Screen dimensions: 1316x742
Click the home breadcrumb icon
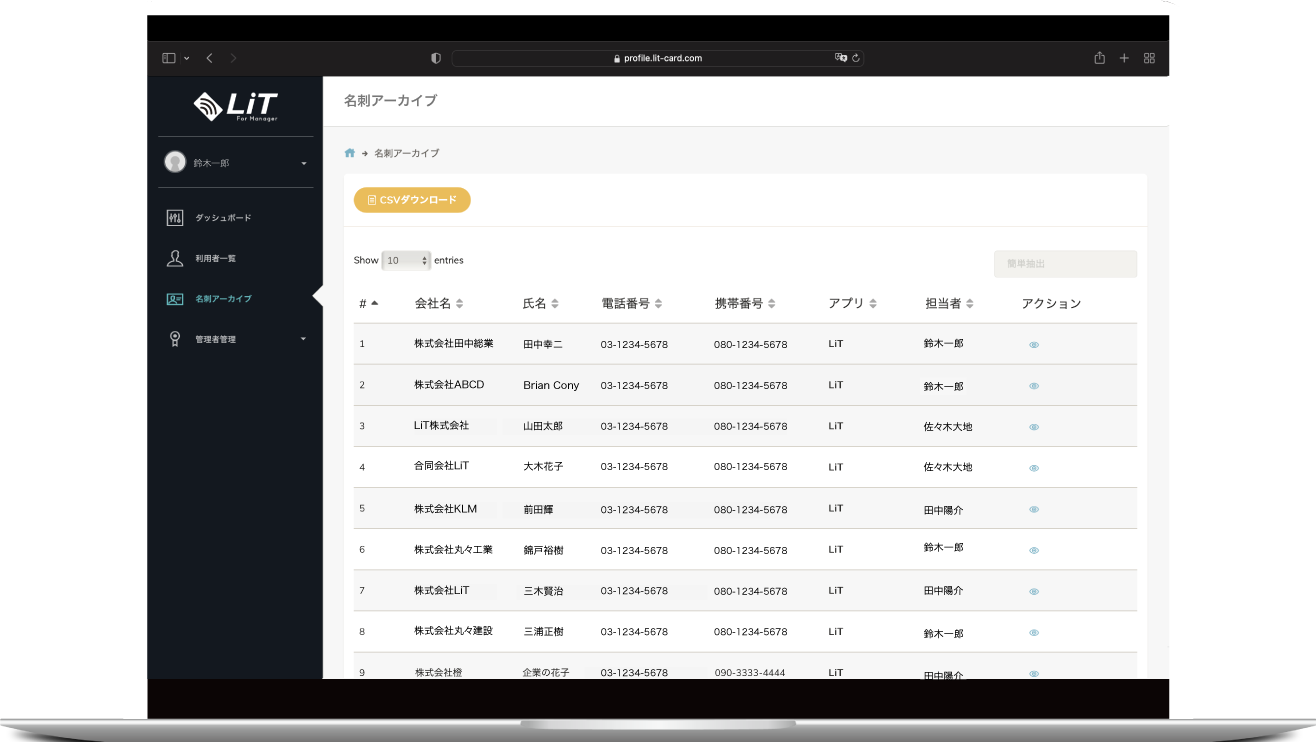[x=350, y=153]
